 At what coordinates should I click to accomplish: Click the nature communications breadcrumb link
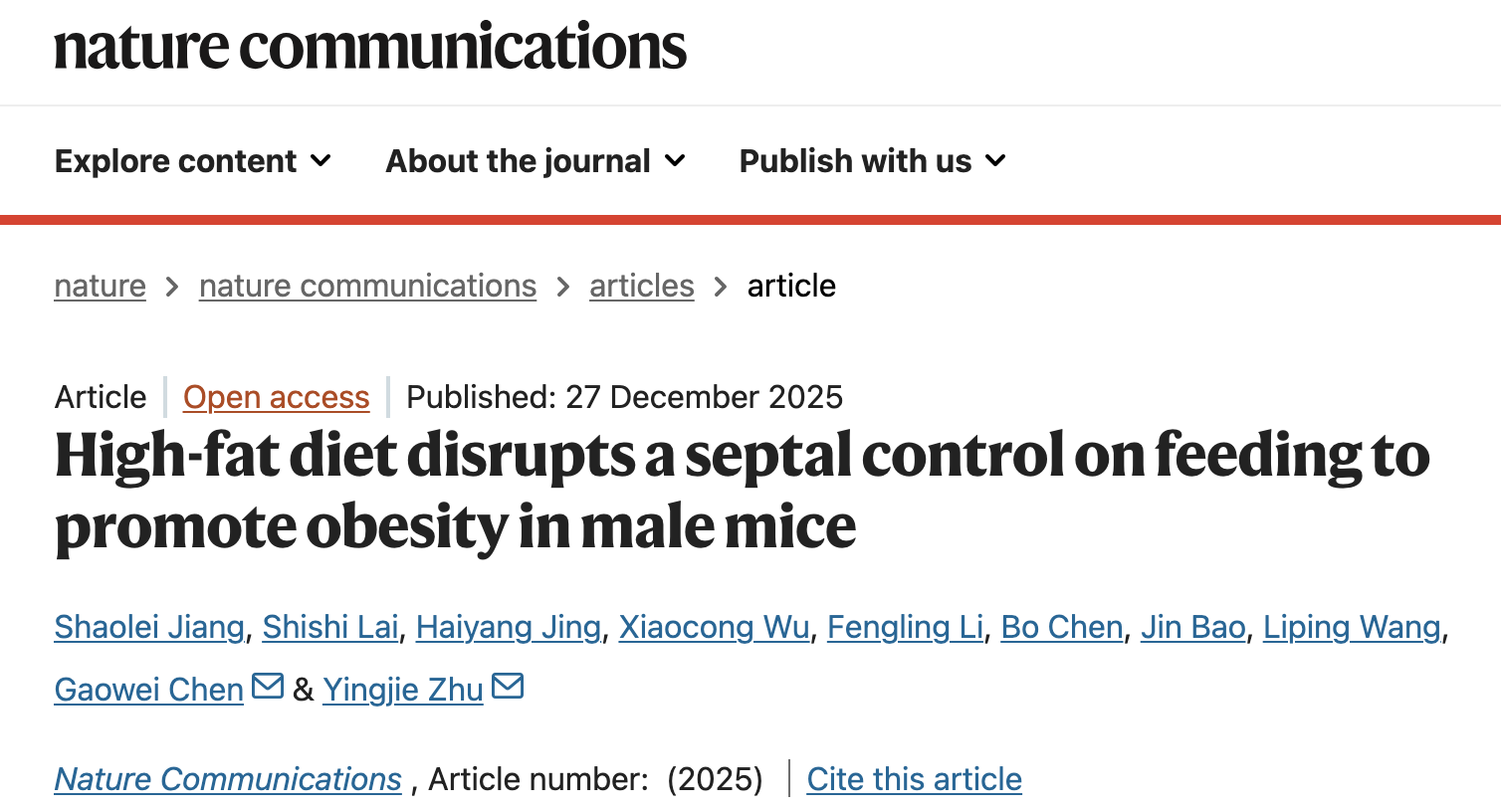(x=367, y=286)
